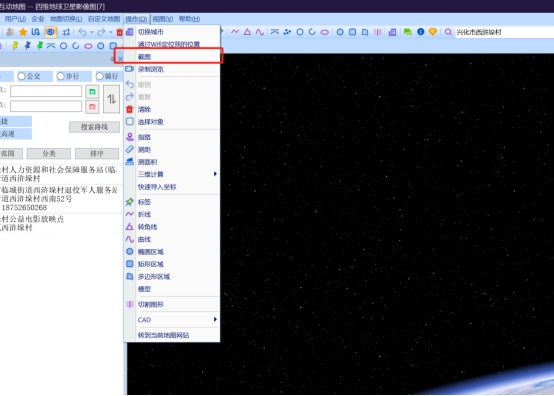Select the 公交 radio button
This screenshot has height=396, width=554.
point(22,76)
